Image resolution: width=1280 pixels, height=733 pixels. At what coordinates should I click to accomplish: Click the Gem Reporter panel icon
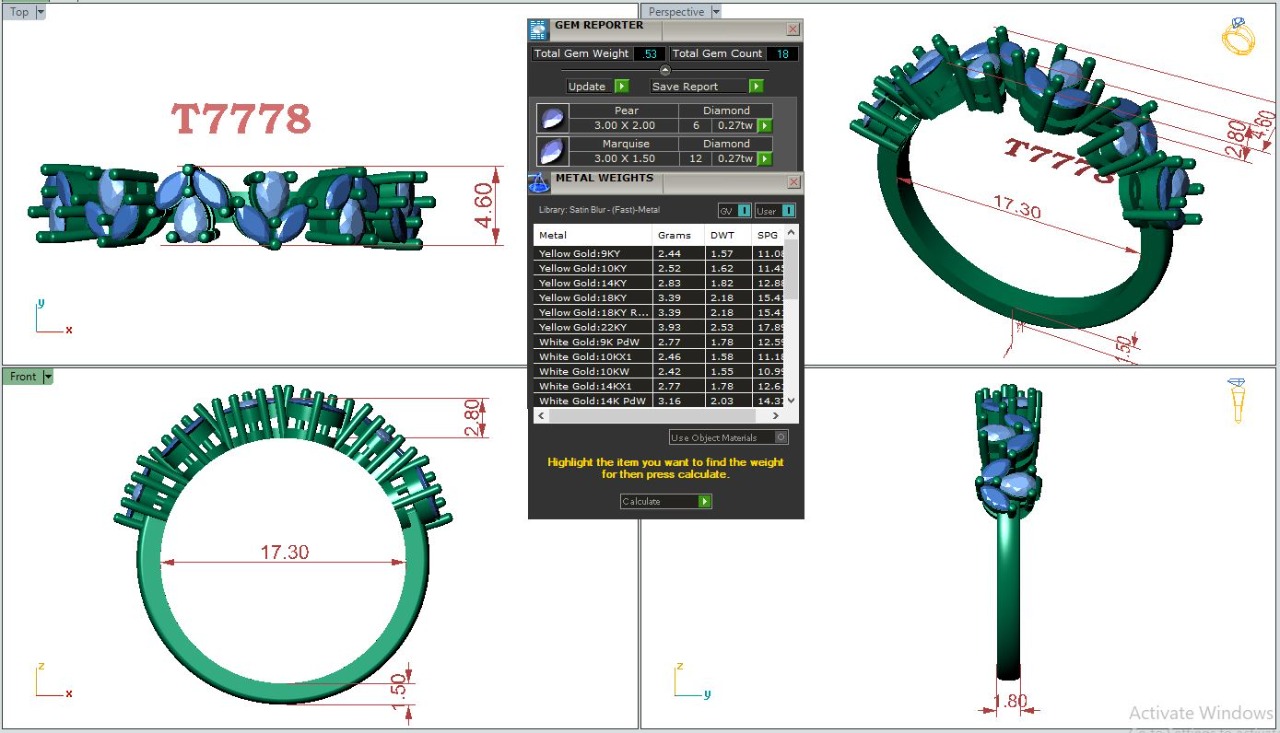pos(539,29)
